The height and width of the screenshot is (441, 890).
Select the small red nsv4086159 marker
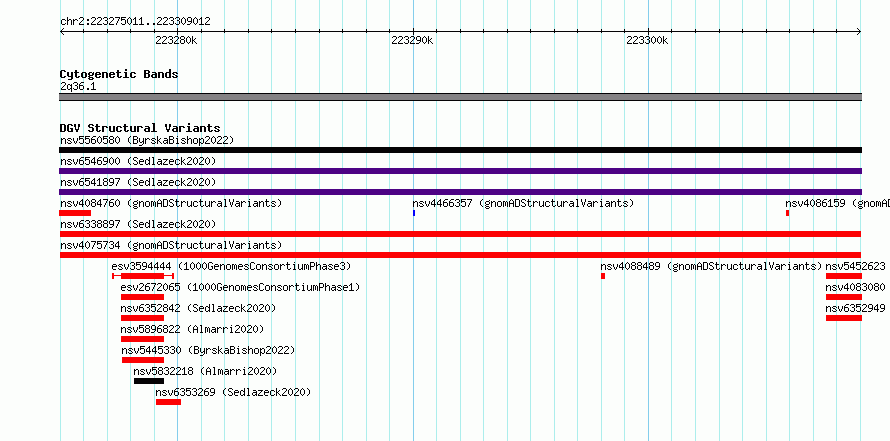(787, 213)
